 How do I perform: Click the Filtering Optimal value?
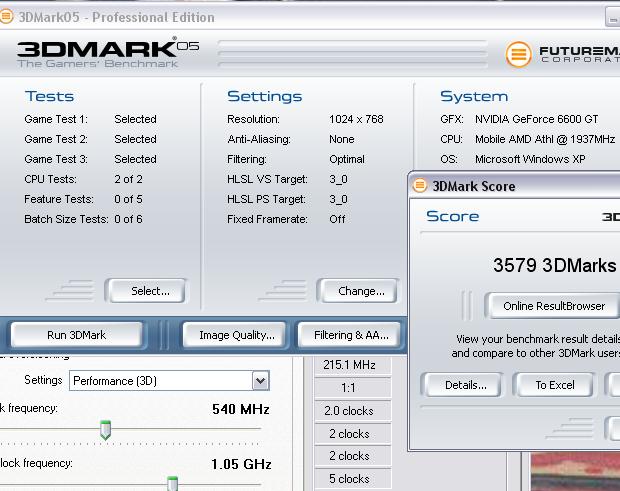click(347, 159)
